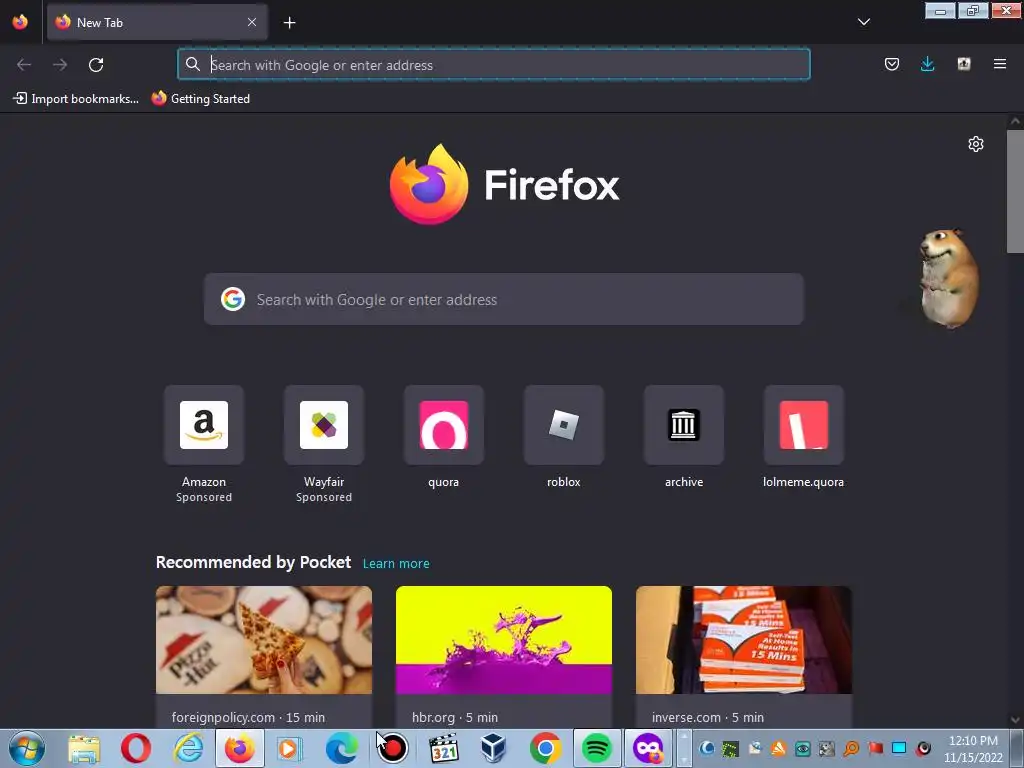Open the Downloads panel
Image resolution: width=1024 pixels, height=768 pixels.
[x=927, y=64]
